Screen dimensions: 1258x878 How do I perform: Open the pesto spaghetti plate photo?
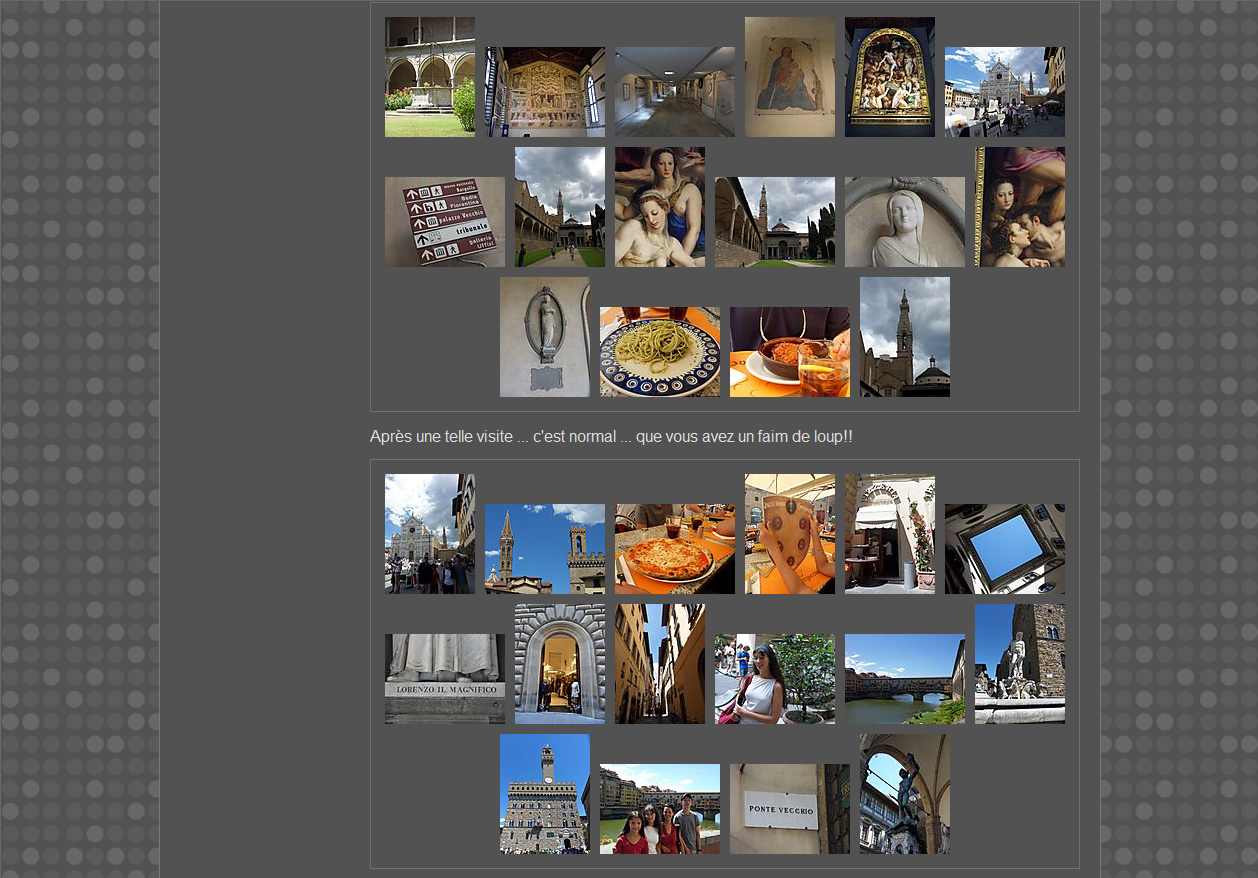pos(659,352)
